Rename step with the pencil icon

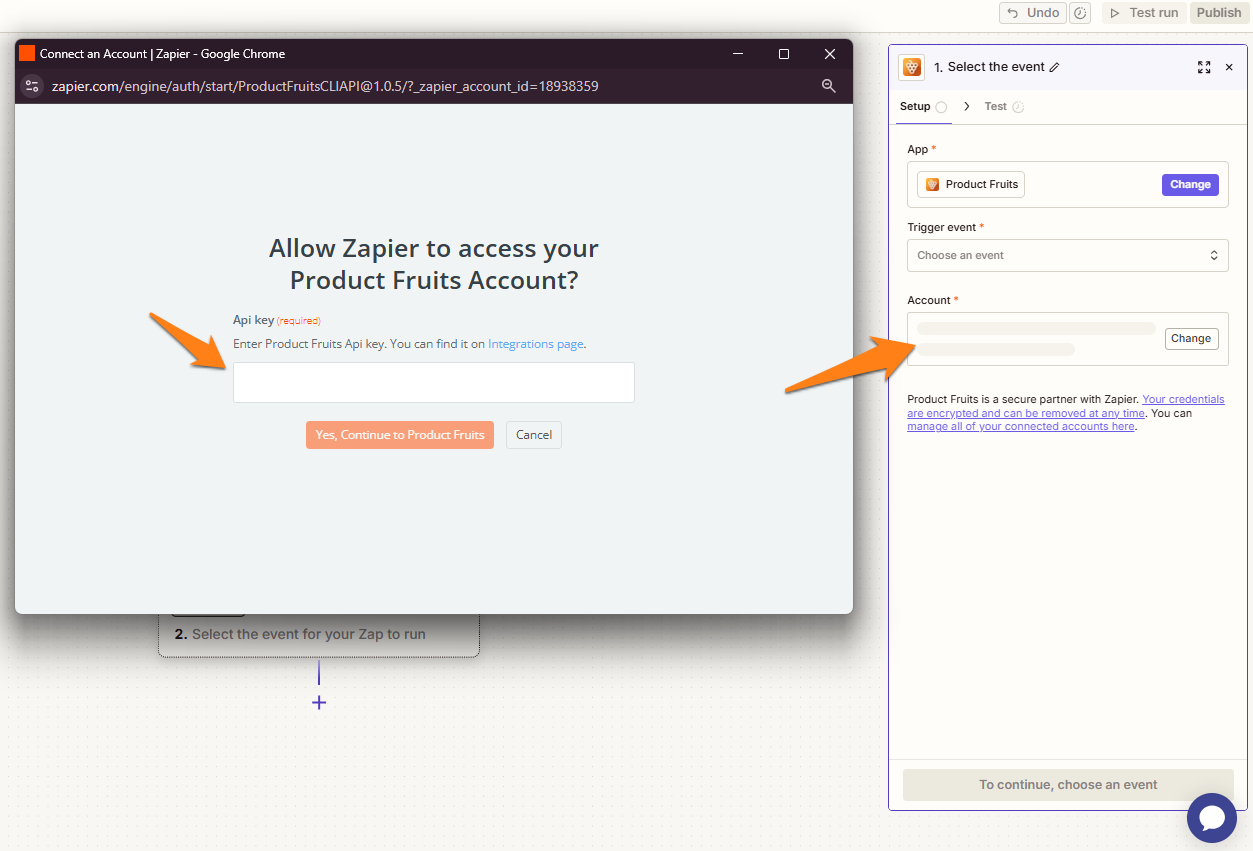tap(1054, 67)
